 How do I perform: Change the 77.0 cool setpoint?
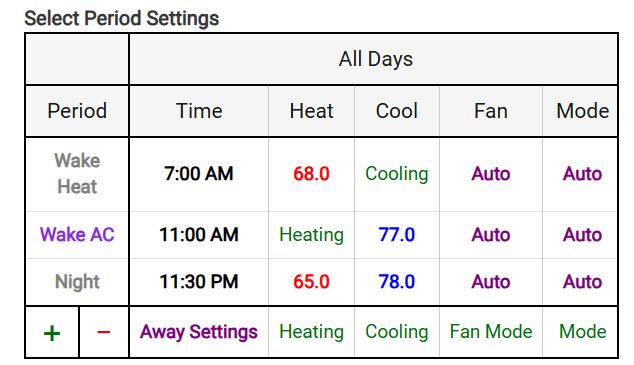(x=397, y=234)
